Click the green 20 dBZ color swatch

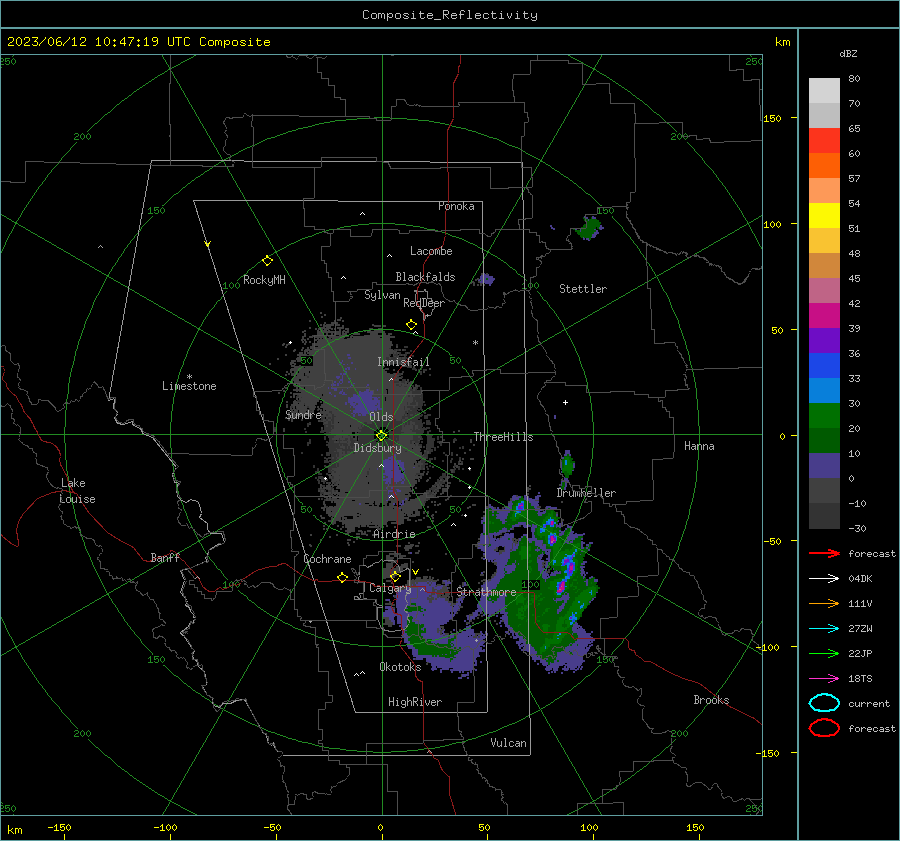[x=824, y=416]
